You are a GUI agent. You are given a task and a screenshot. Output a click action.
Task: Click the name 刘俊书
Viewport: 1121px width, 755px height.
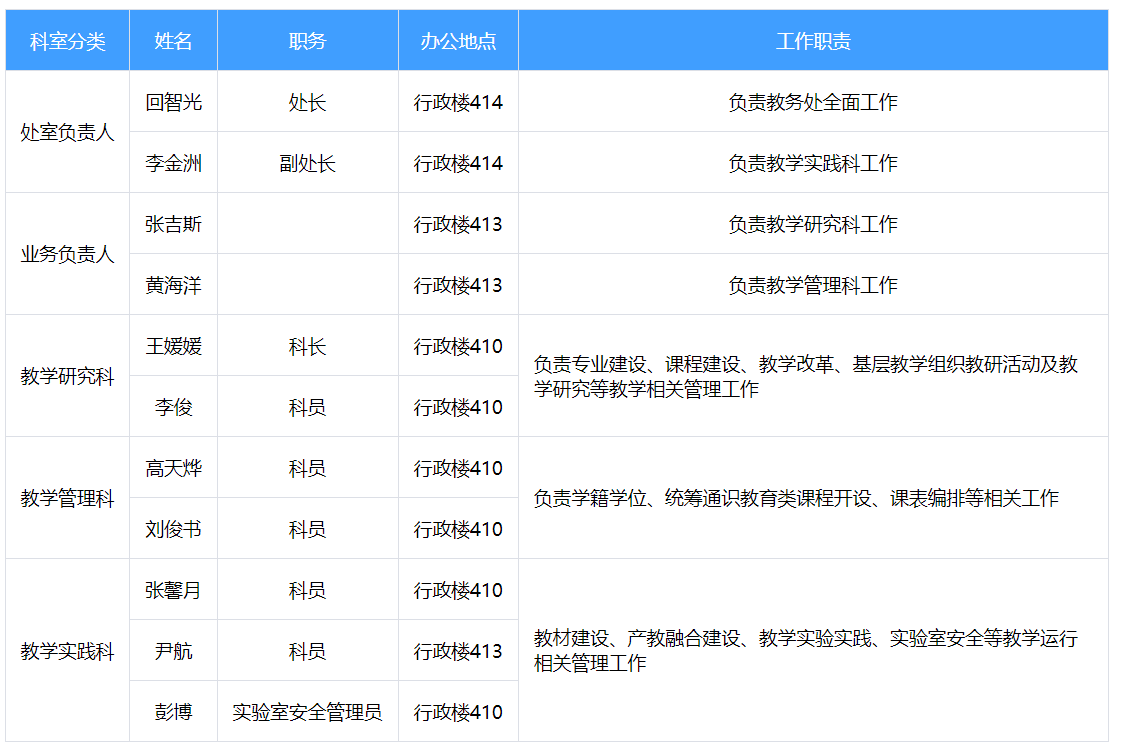click(173, 529)
